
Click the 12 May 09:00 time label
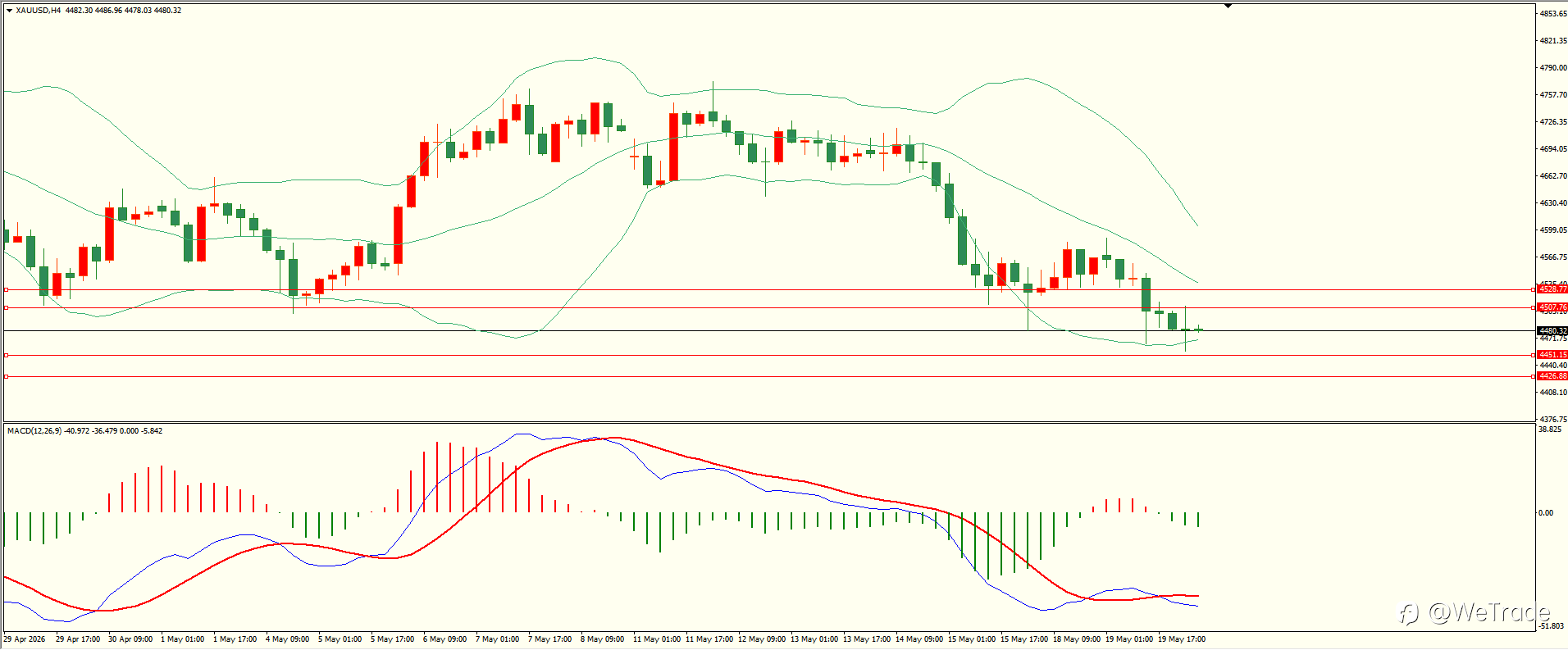click(762, 639)
